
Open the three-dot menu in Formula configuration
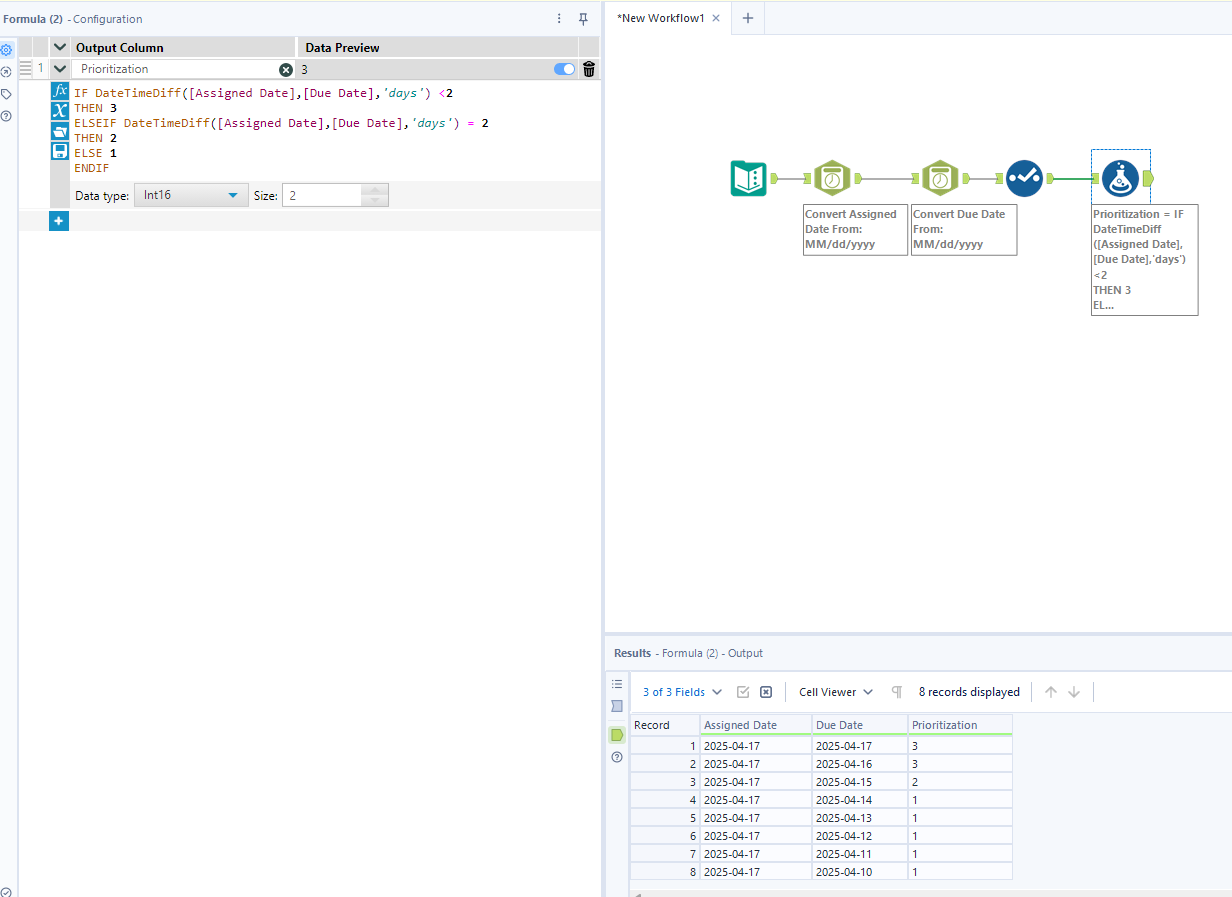pos(558,18)
